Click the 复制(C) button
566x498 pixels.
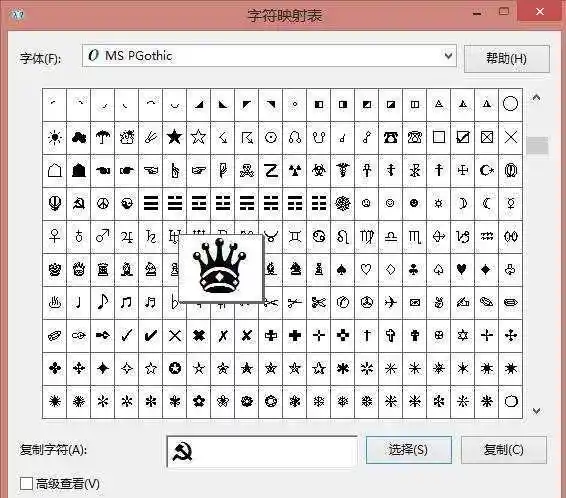[x=504, y=450]
